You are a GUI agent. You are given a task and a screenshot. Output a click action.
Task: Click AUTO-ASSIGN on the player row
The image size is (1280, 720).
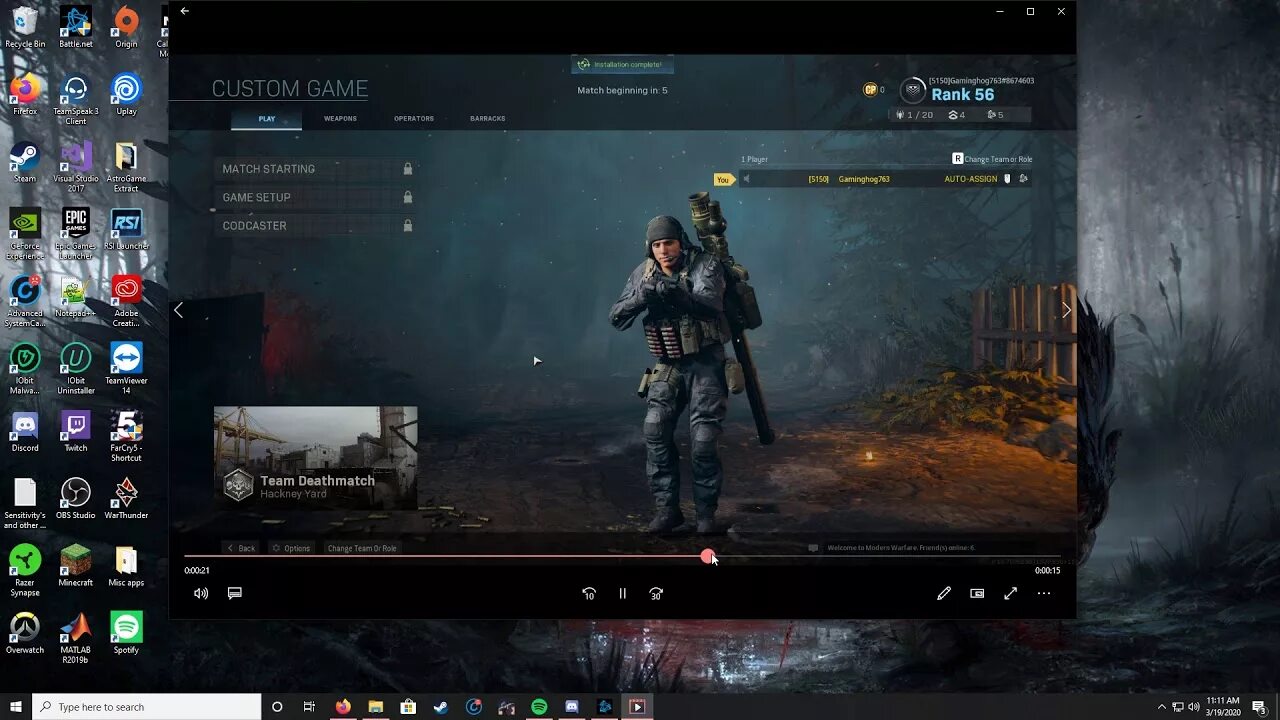(x=970, y=179)
